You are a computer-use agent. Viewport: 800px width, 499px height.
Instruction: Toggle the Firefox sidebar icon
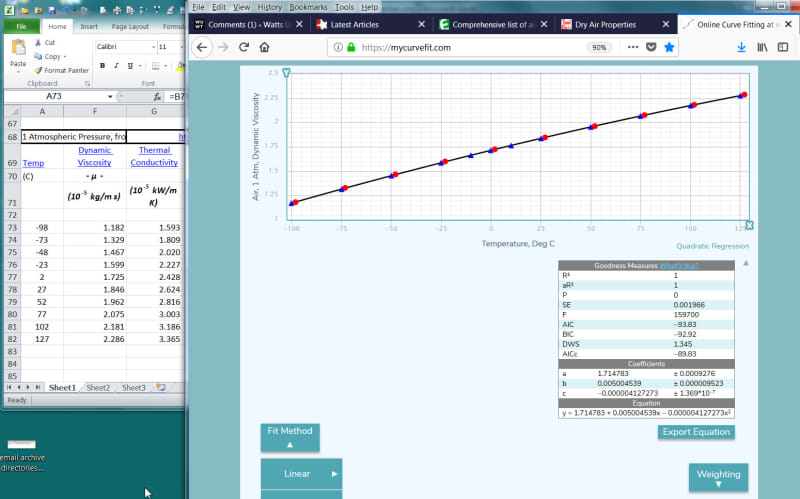tap(783, 47)
